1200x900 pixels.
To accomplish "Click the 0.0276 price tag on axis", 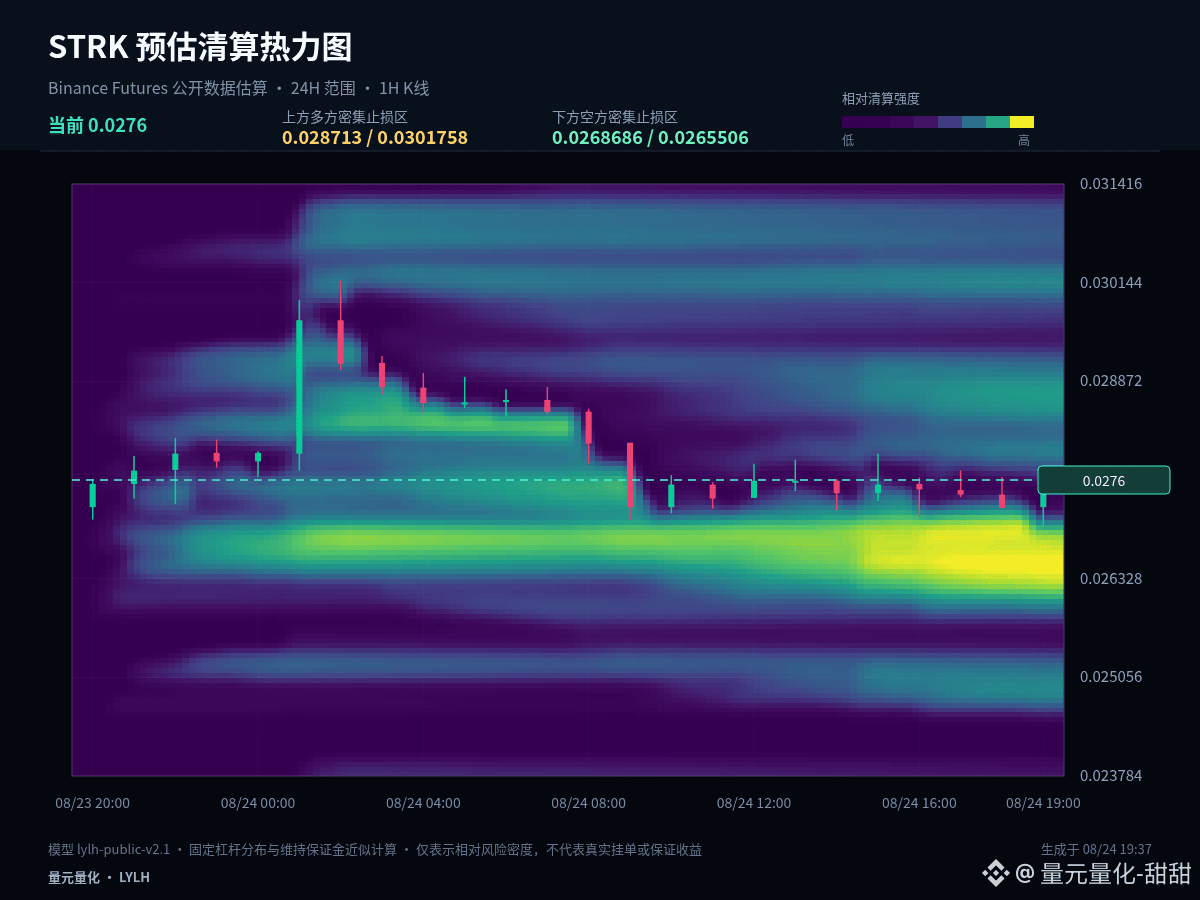I will coord(1104,480).
